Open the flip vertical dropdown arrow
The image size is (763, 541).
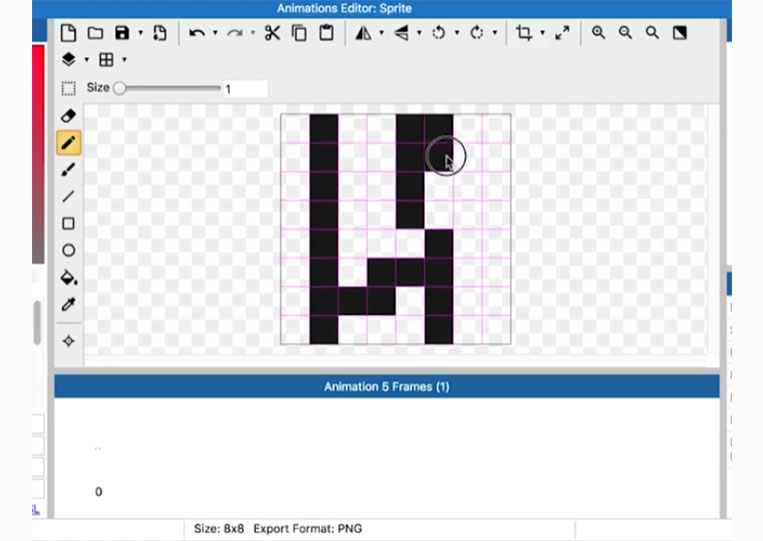point(419,33)
